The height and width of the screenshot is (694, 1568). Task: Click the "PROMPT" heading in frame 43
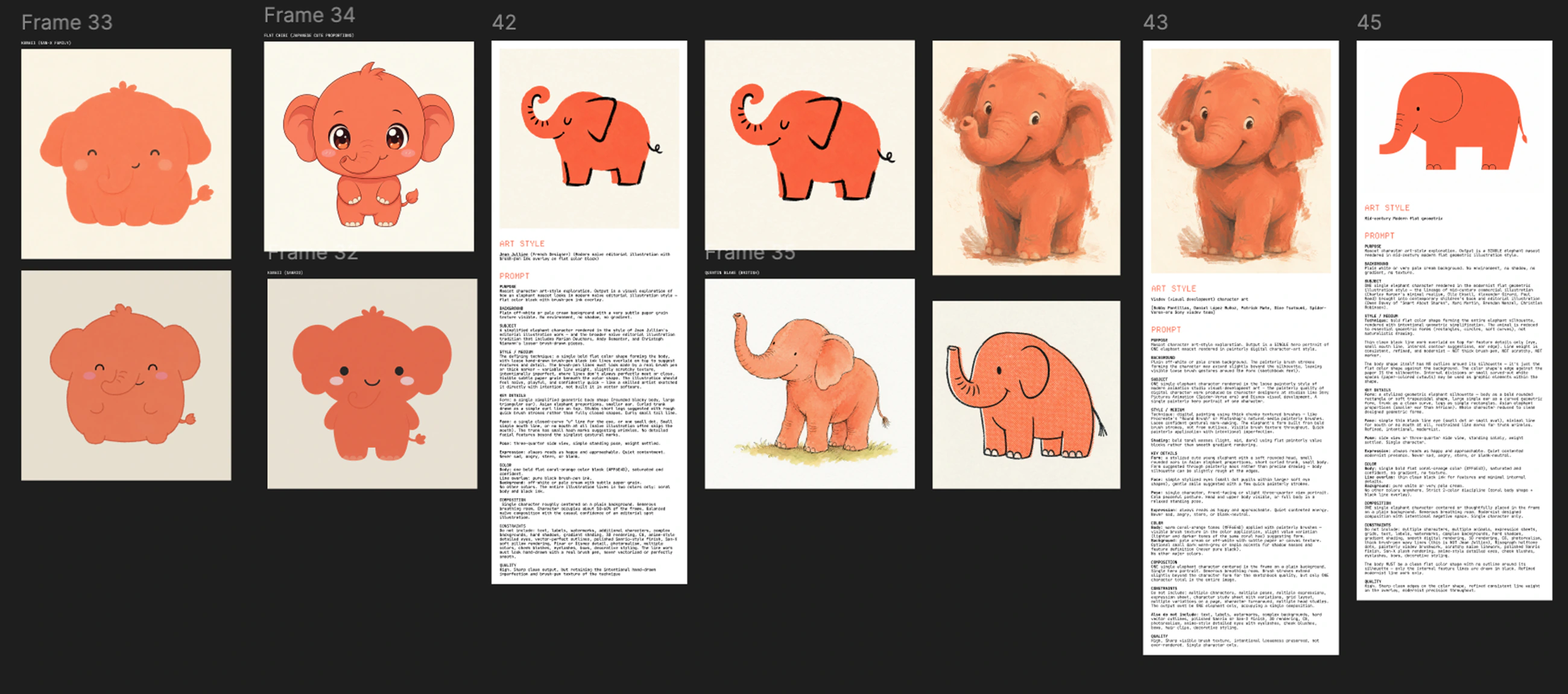click(1166, 329)
